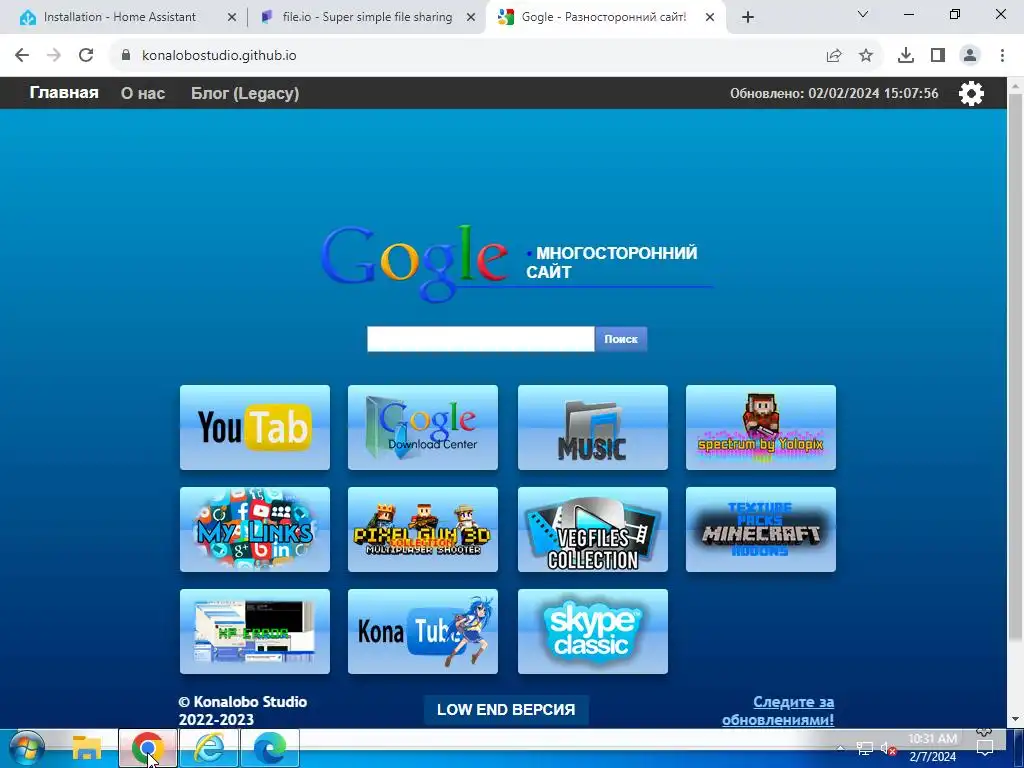Launch Internet Explorer from the taskbar
This screenshot has height=768, width=1024.
click(209, 748)
